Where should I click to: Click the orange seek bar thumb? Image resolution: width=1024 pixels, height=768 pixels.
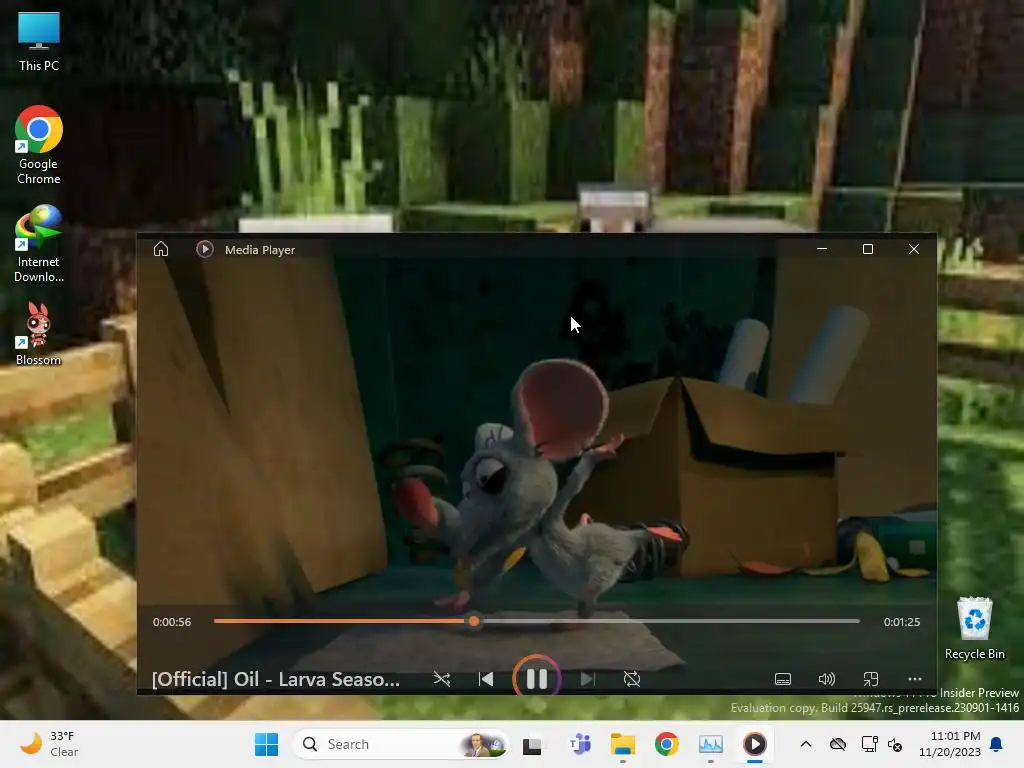click(x=474, y=621)
